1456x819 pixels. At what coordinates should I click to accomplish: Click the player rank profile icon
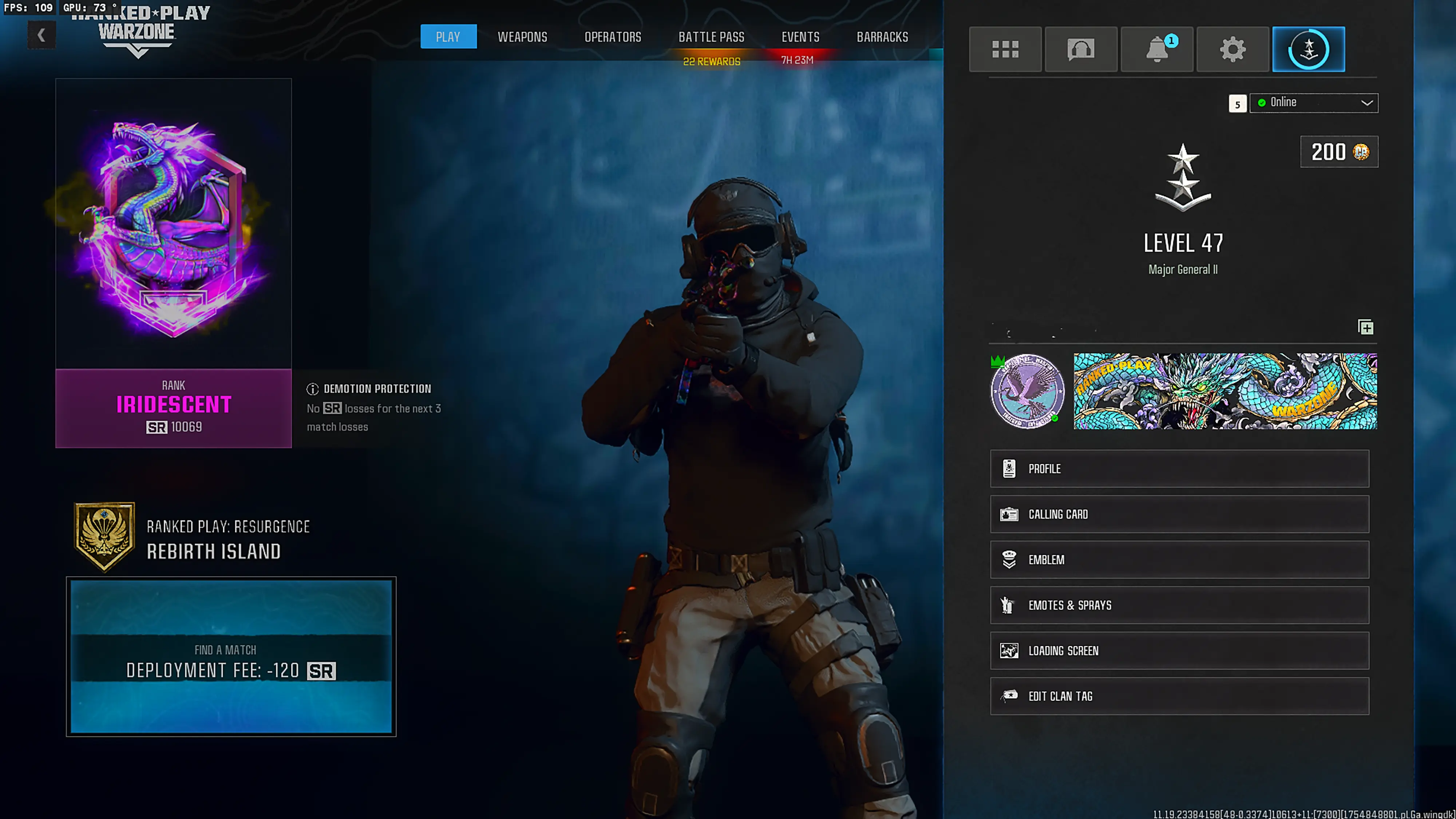[1309, 49]
